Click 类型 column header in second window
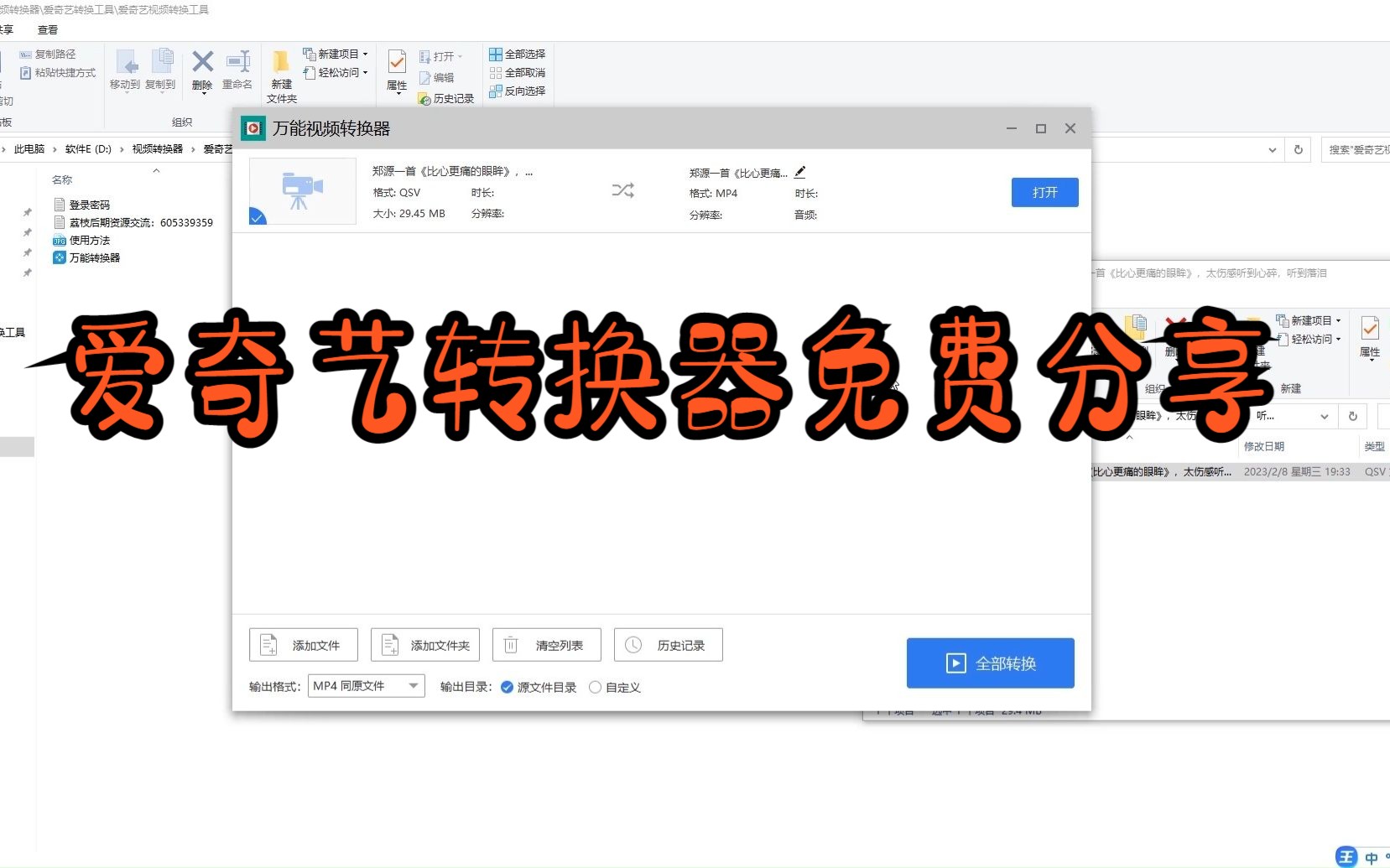The width and height of the screenshot is (1390, 868). 1374,446
